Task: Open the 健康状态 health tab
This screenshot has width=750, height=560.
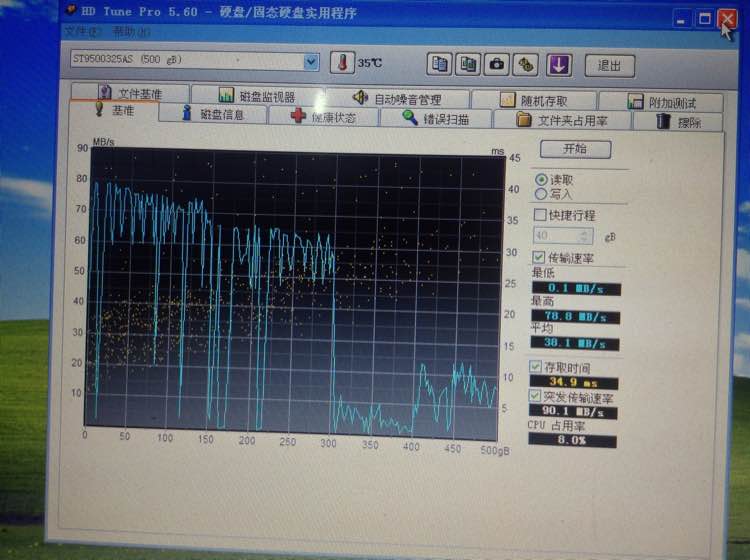Action: click(324, 117)
